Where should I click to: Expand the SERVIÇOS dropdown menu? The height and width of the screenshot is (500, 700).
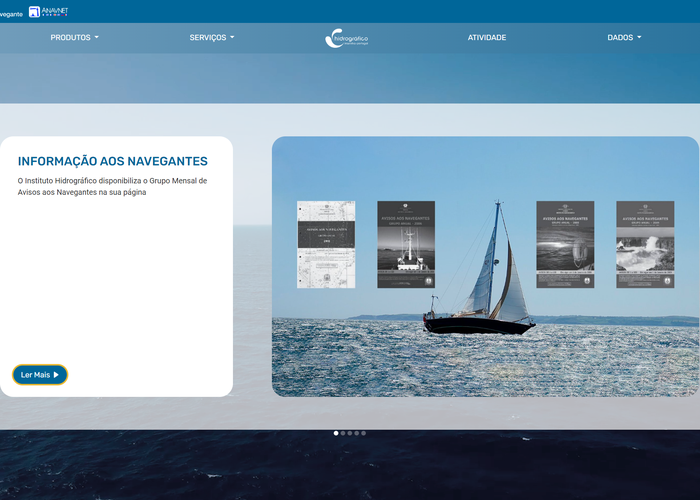point(212,38)
